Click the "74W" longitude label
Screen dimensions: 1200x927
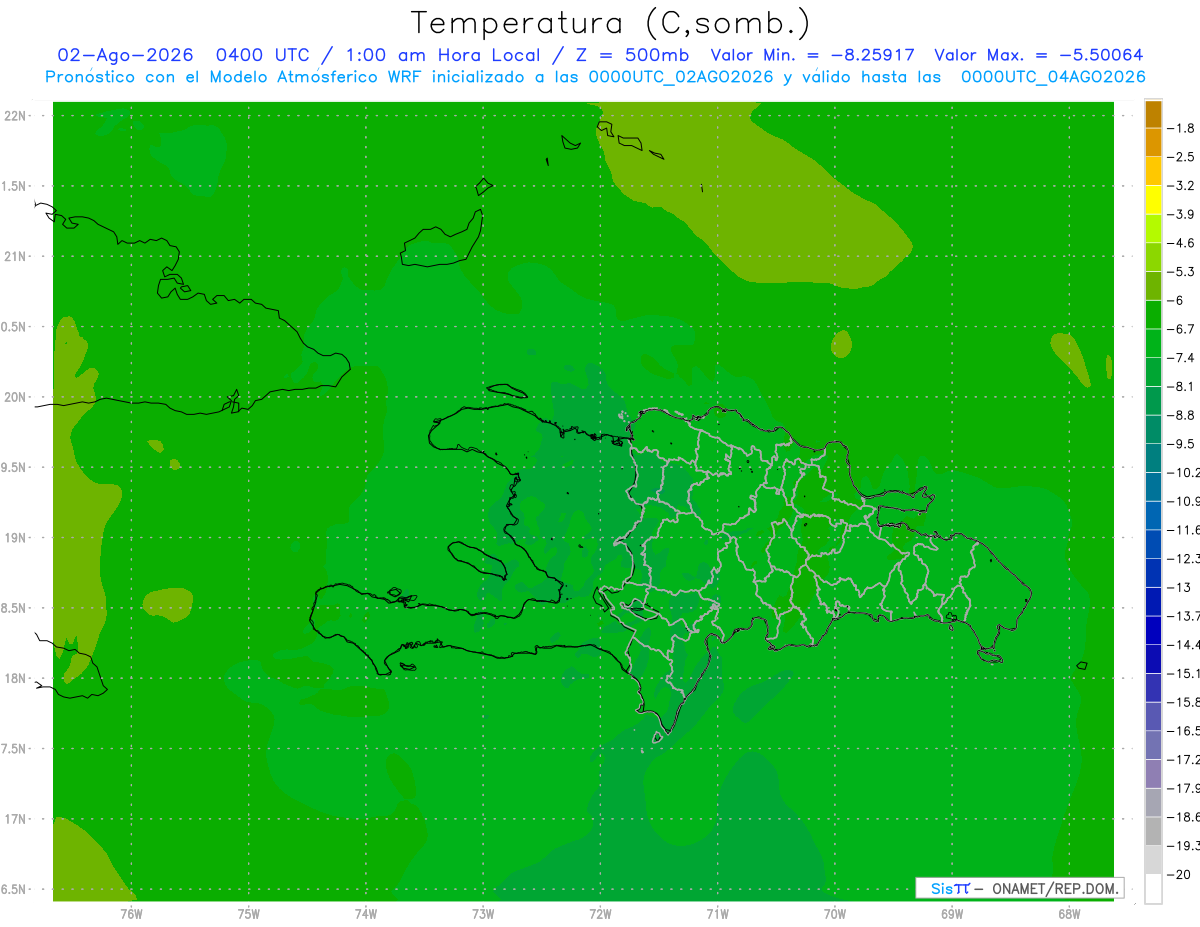pyautogui.click(x=366, y=913)
